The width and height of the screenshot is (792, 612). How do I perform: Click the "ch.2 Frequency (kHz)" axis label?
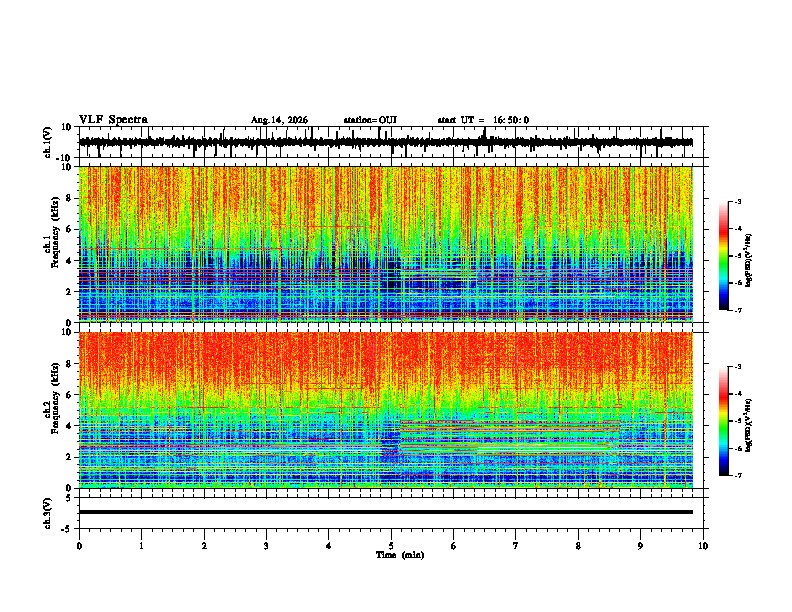click(x=52, y=398)
